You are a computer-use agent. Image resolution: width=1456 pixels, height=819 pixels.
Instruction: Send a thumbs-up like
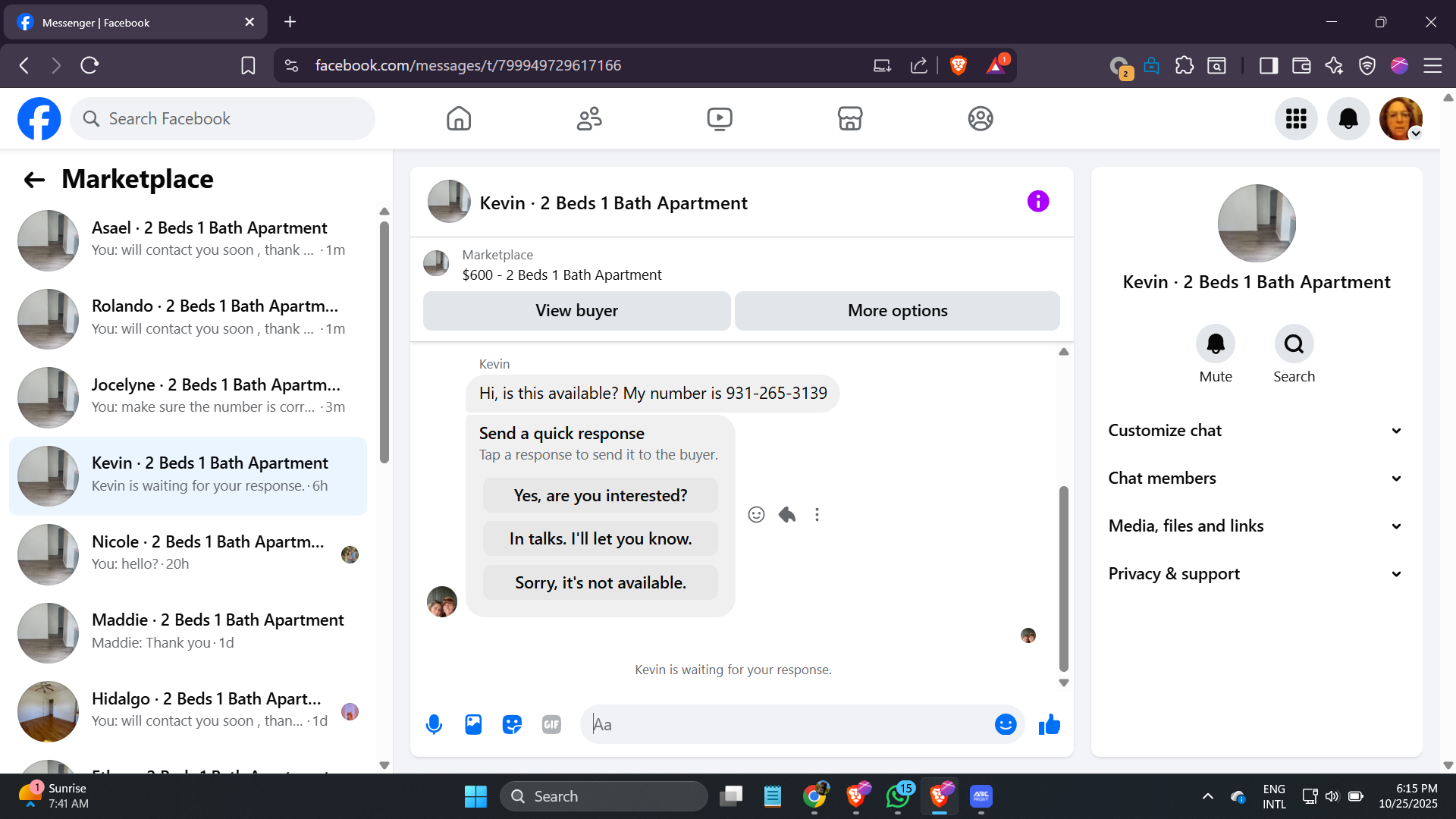click(x=1050, y=725)
